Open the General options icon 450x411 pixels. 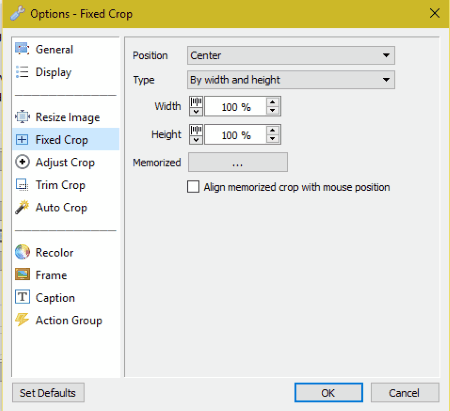22,49
